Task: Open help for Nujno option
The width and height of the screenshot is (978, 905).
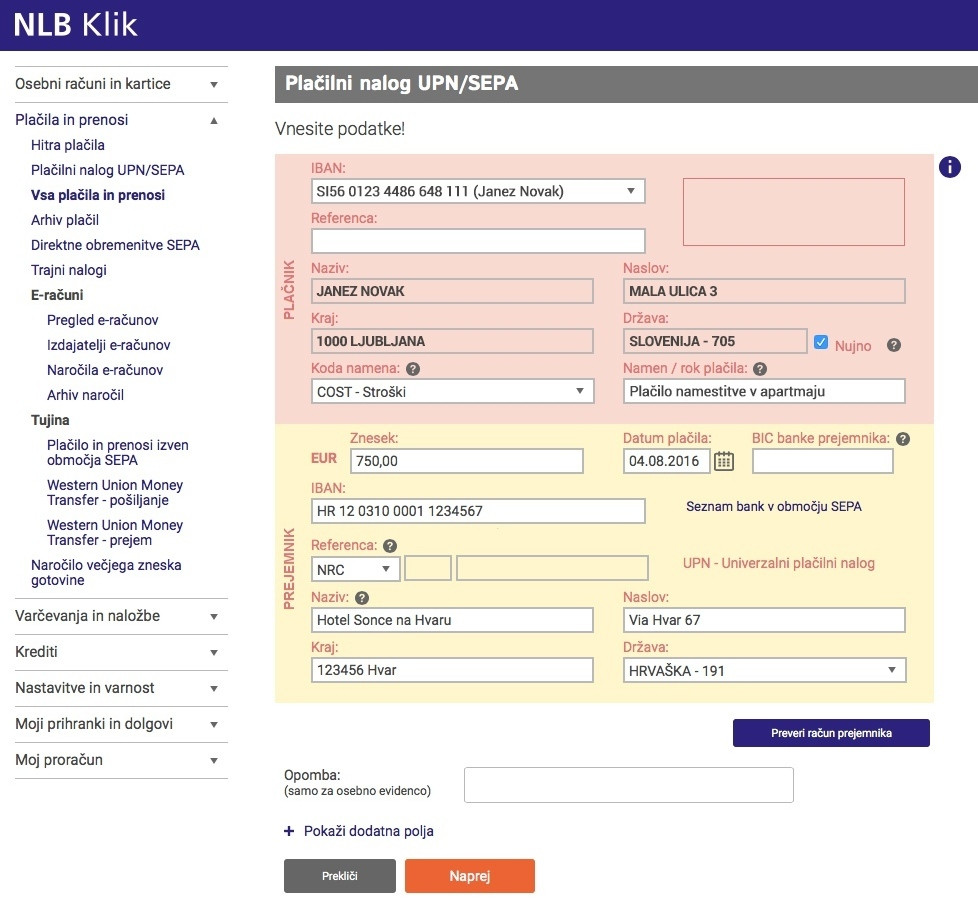Action: point(893,345)
